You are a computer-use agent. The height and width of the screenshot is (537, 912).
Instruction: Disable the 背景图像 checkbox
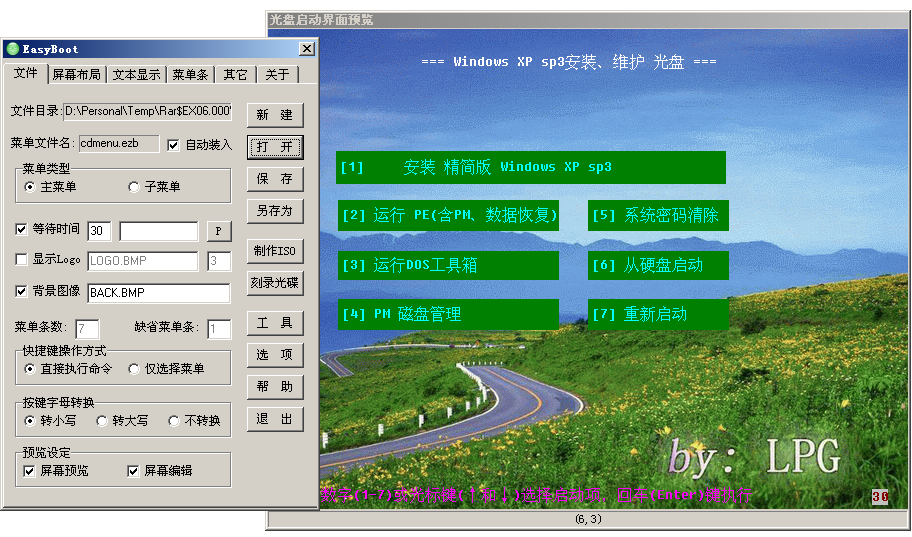pyautogui.click(x=22, y=292)
